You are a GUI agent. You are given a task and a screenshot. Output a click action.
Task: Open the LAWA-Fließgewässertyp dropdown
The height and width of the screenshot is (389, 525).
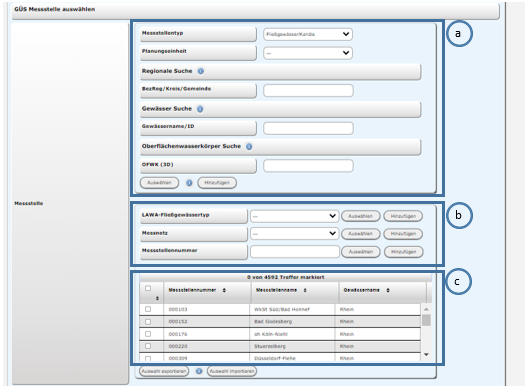[x=294, y=216]
